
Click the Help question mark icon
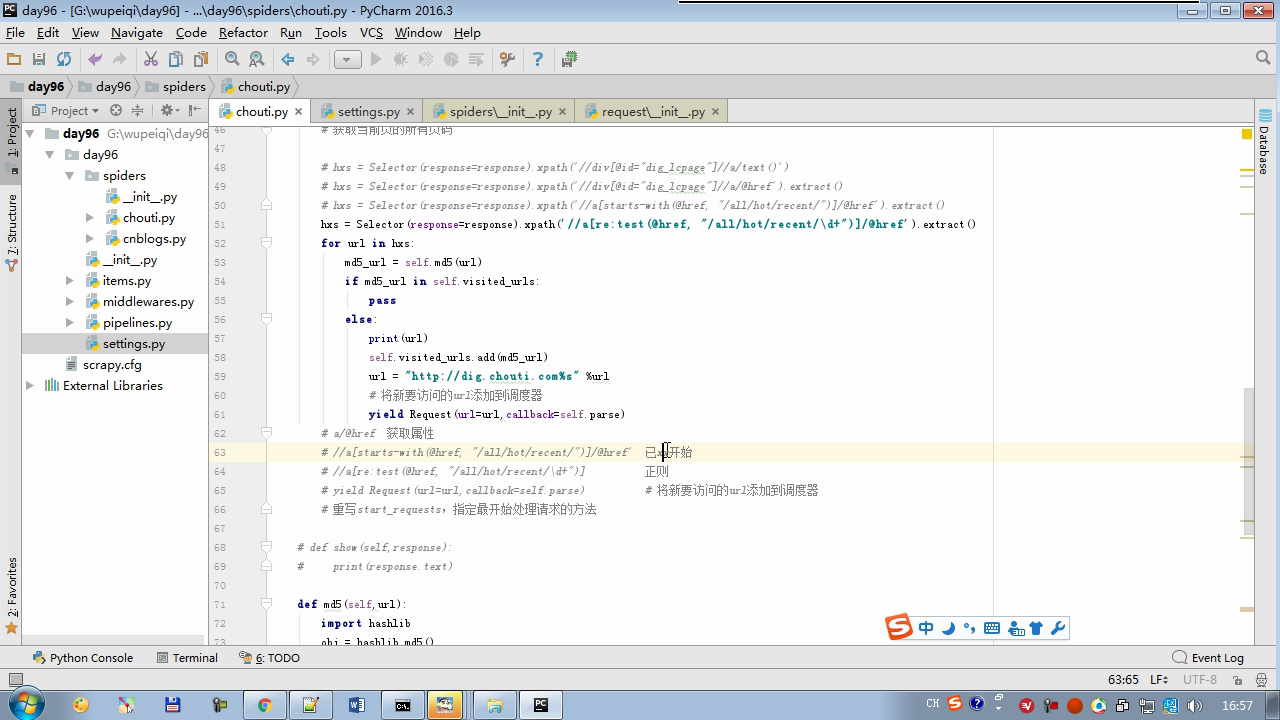538,60
